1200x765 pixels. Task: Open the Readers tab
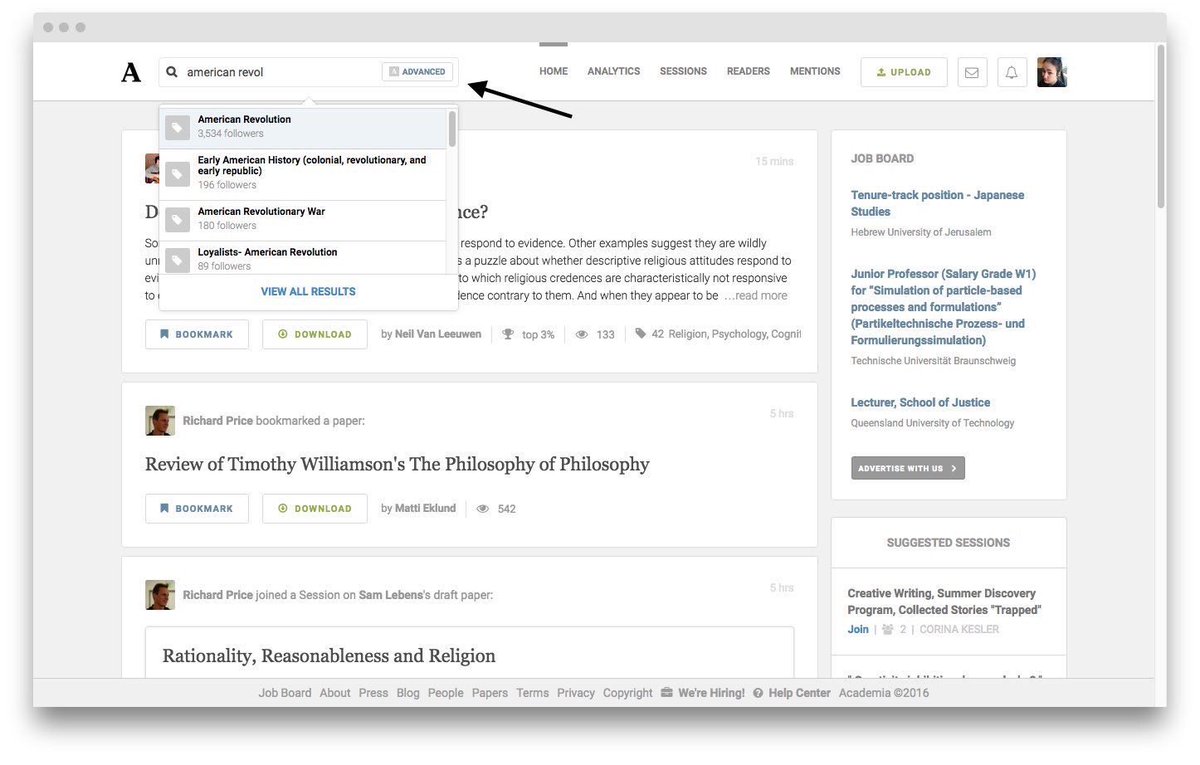748,71
